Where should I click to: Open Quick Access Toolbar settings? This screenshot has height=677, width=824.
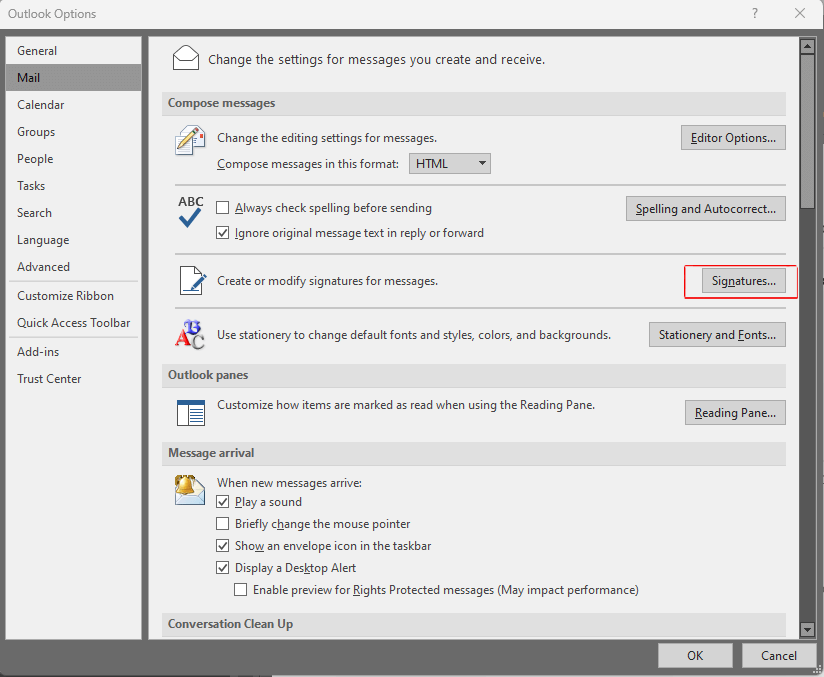tap(74, 323)
